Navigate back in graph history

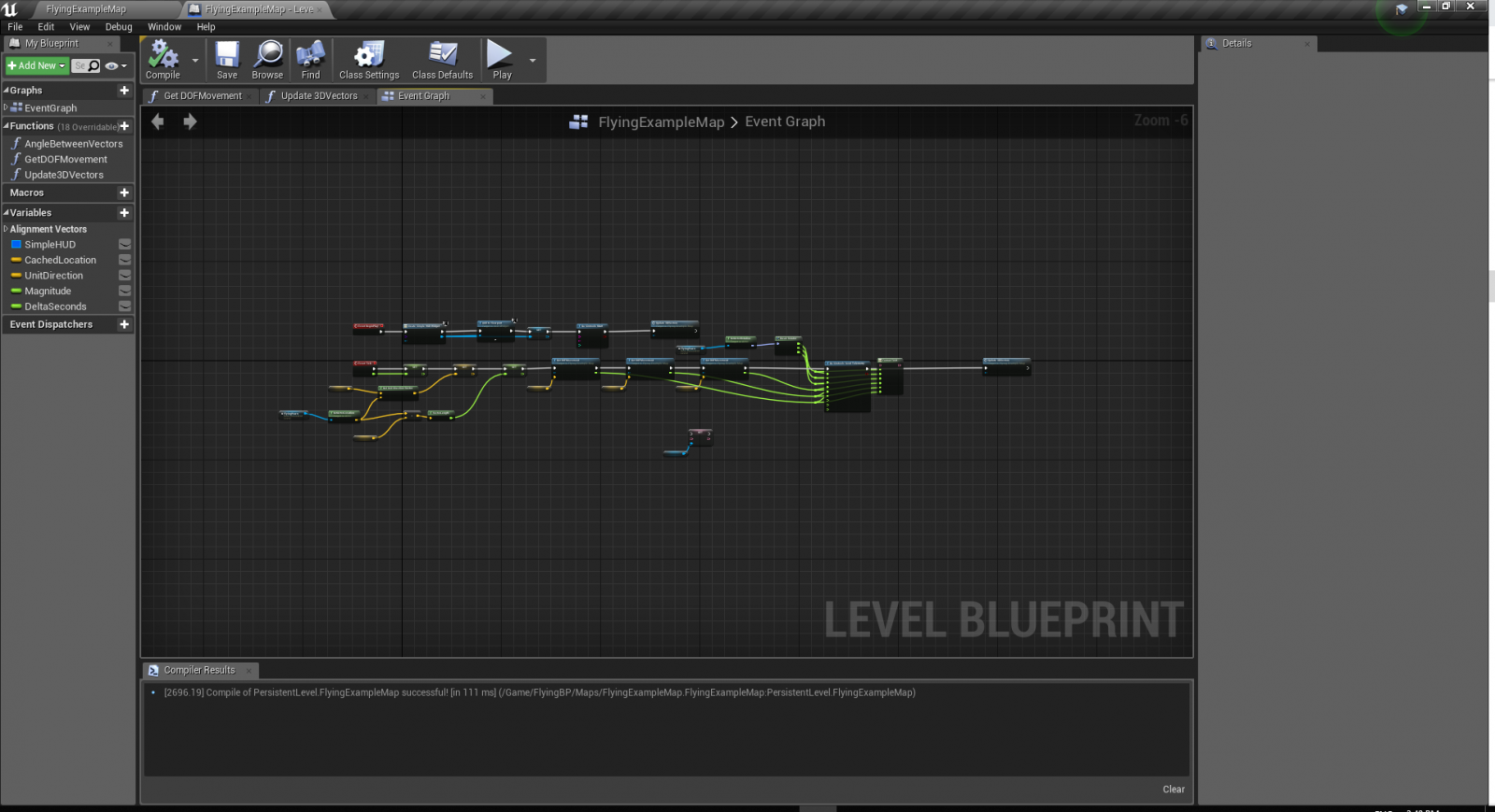(158, 121)
